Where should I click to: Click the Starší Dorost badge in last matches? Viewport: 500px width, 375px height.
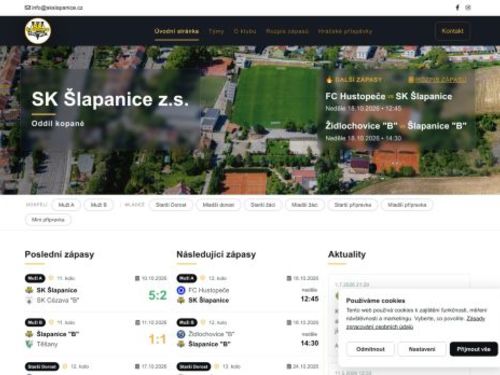point(42,367)
